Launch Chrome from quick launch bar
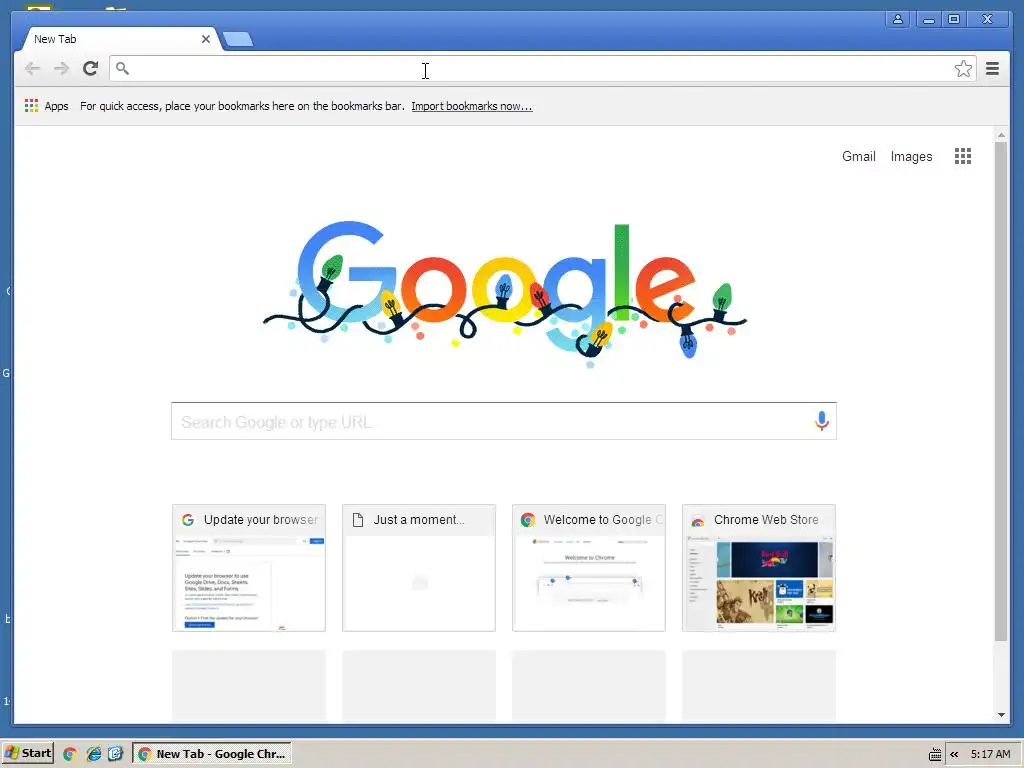 (70, 754)
